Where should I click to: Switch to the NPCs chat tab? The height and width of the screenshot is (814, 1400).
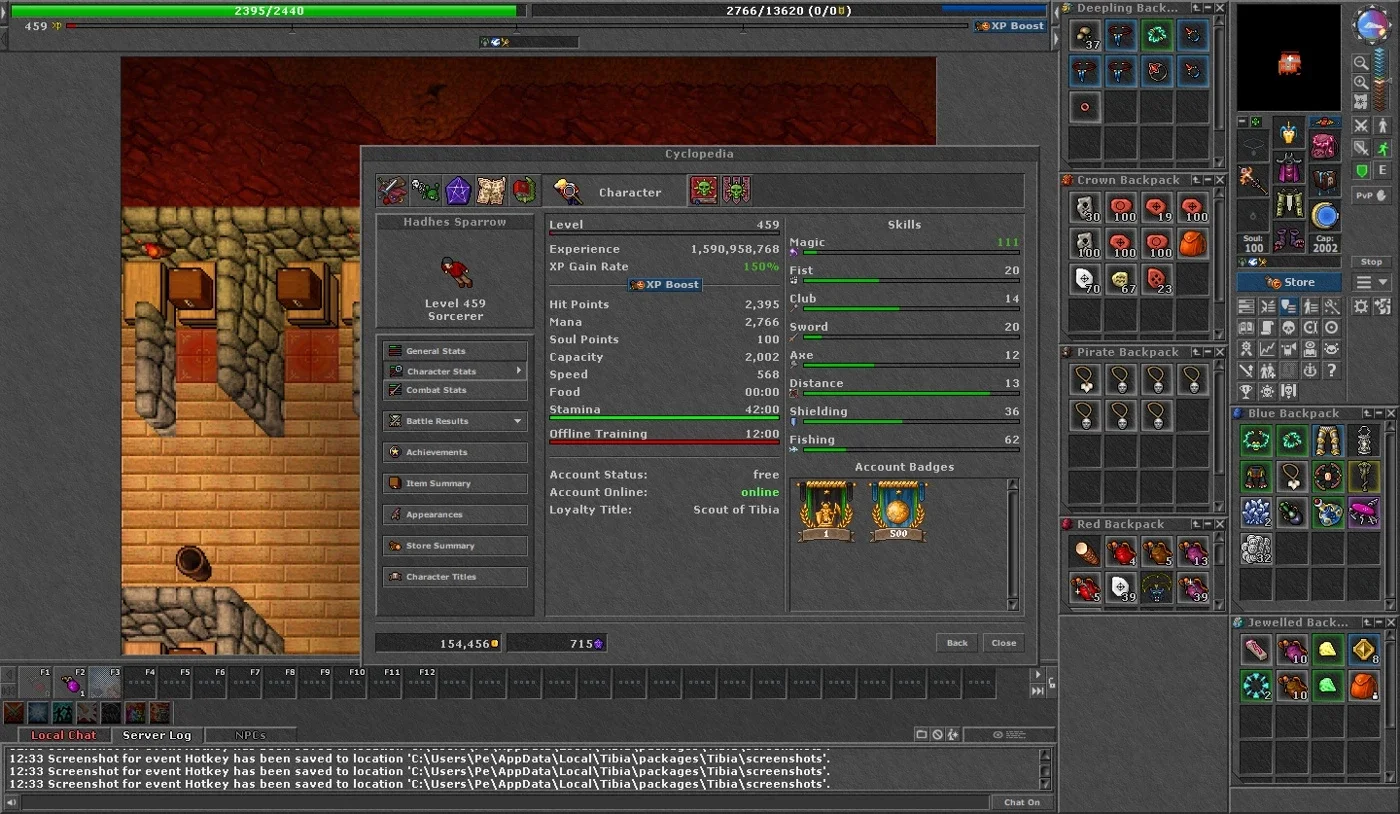click(250, 735)
